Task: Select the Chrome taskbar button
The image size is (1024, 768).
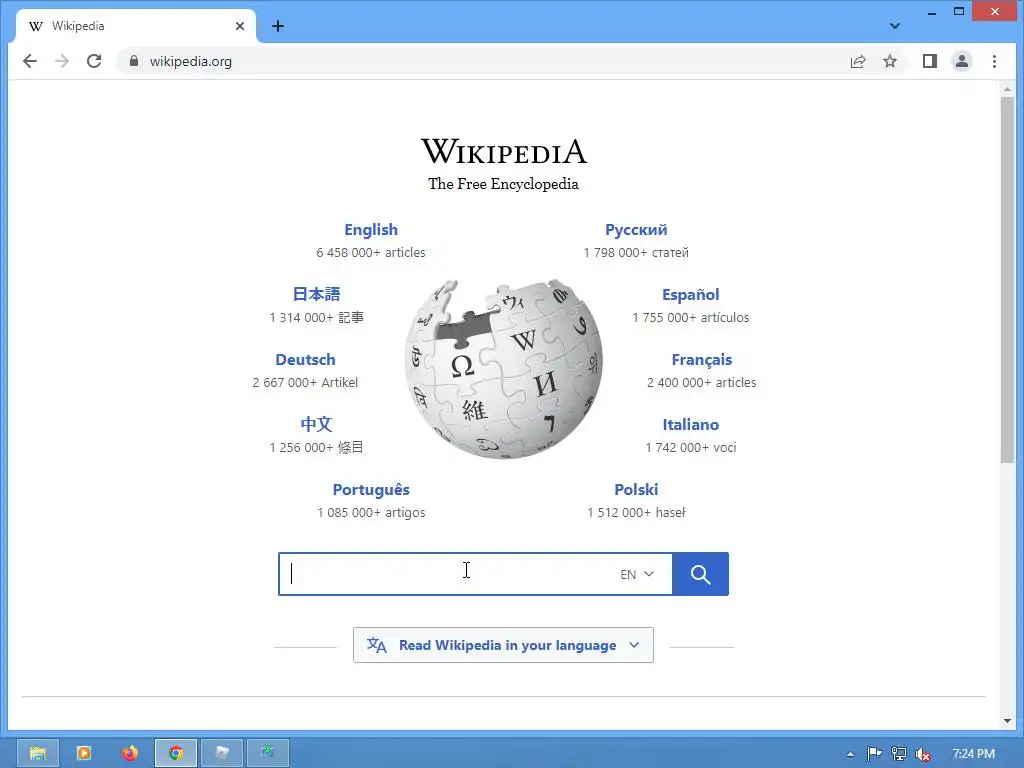Action: pyautogui.click(x=176, y=753)
